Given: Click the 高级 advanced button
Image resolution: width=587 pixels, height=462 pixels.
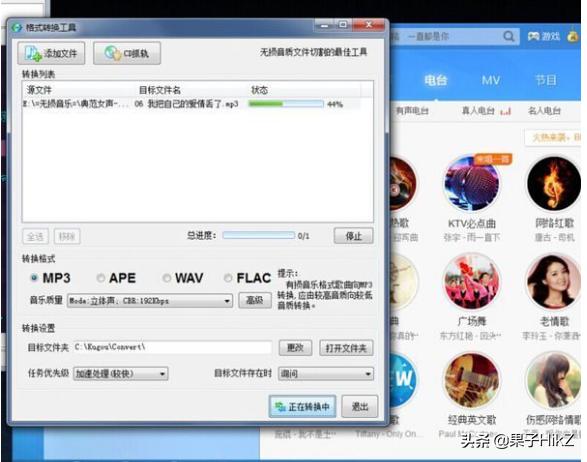Looking at the screenshot, I should [x=255, y=300].
